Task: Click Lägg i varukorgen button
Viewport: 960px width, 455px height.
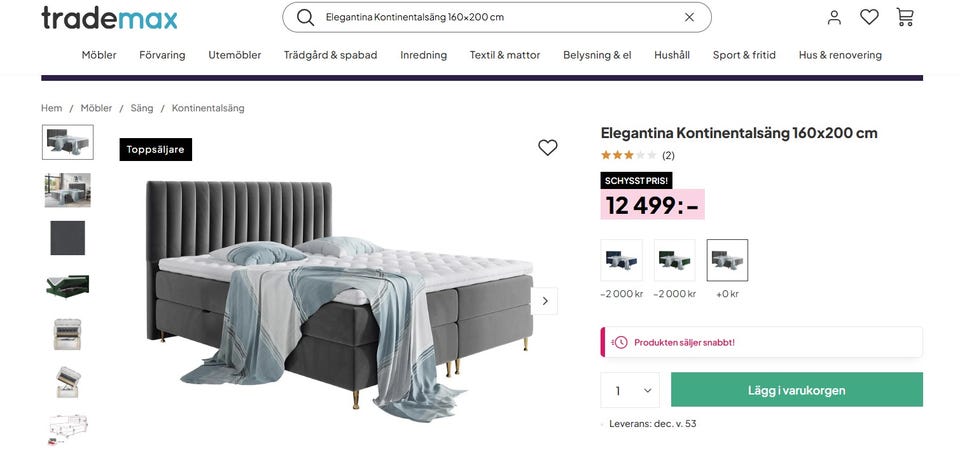Action: (x=796, y=390)
